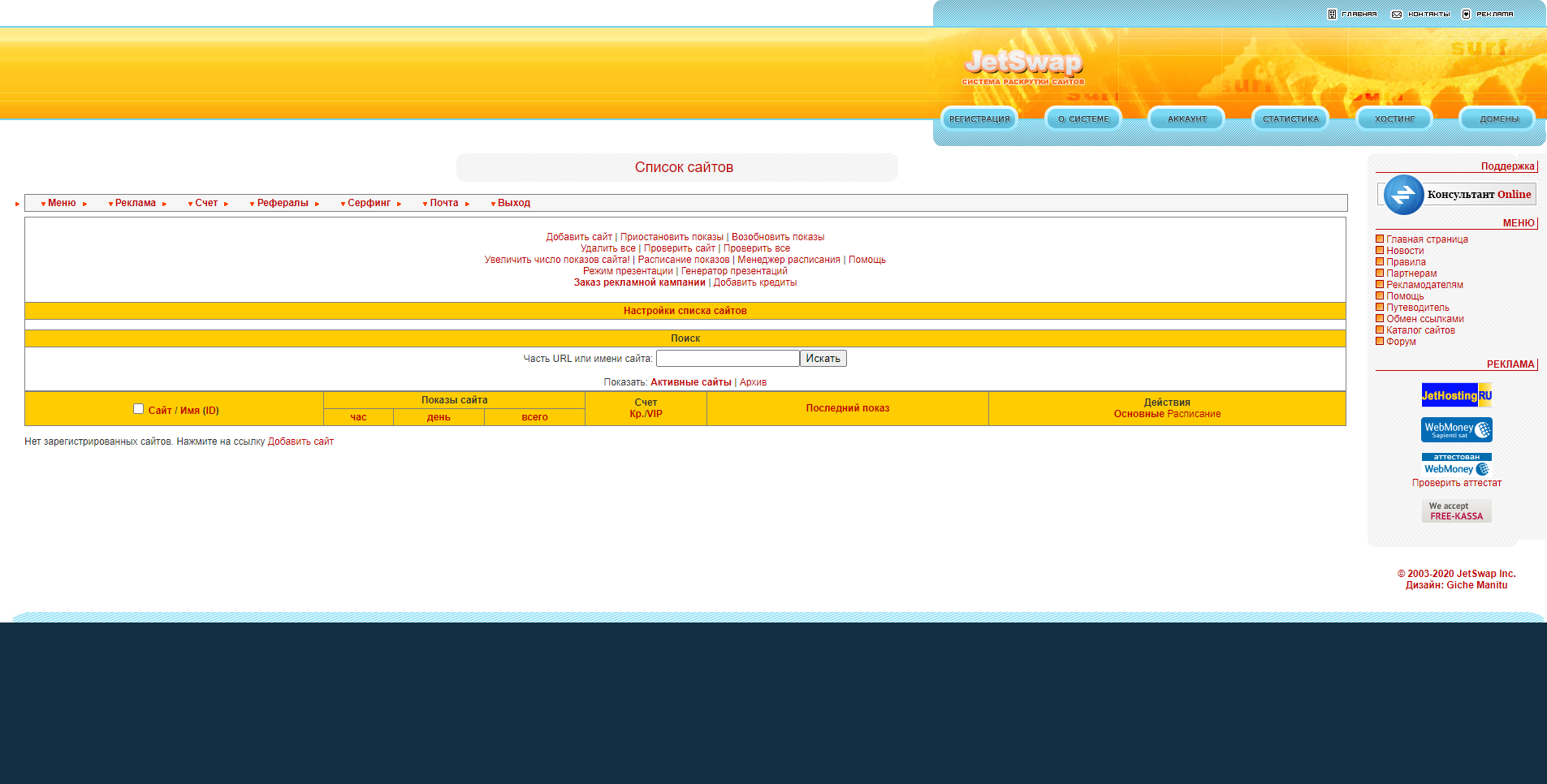Image resolution: width=1547 pixels, height=784 pixels.
Task: Focus the URL or site name search field
Action: tap(728, 359)
